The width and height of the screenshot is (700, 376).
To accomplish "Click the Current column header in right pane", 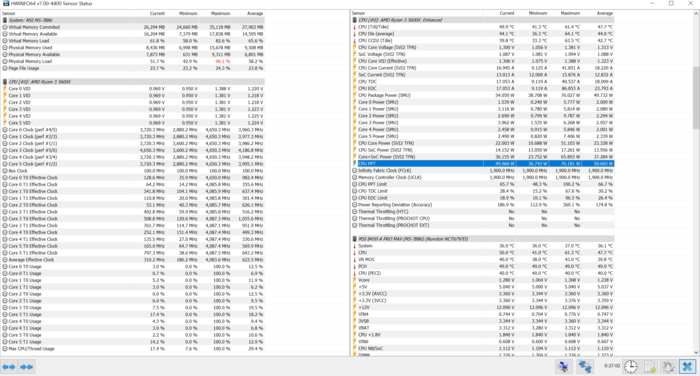I will click(500, 13).
